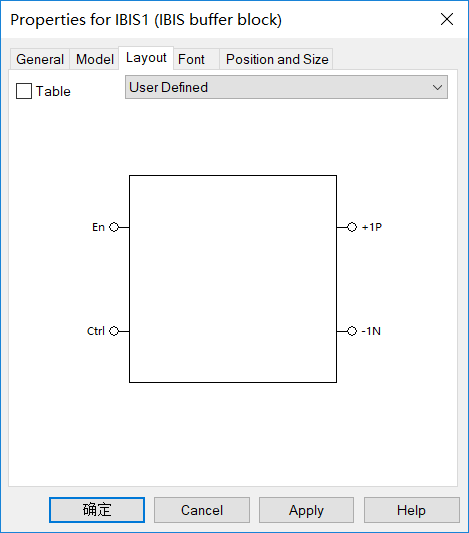Click the Cancel button
The height and width of the screenshot is (533, 469).
[x=202, y=510]
